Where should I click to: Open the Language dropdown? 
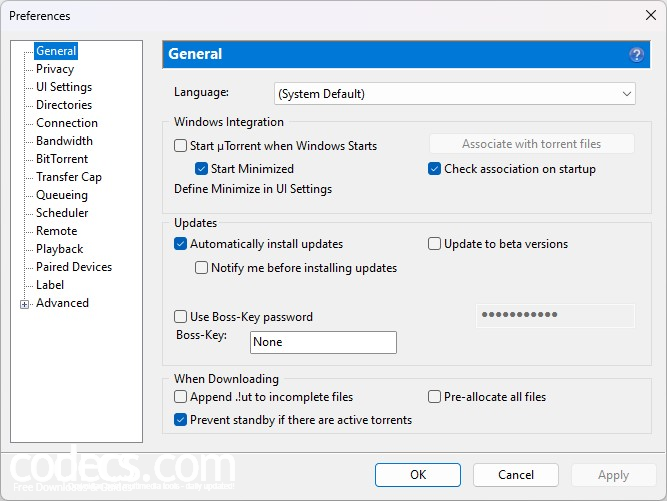click(455, 94)
